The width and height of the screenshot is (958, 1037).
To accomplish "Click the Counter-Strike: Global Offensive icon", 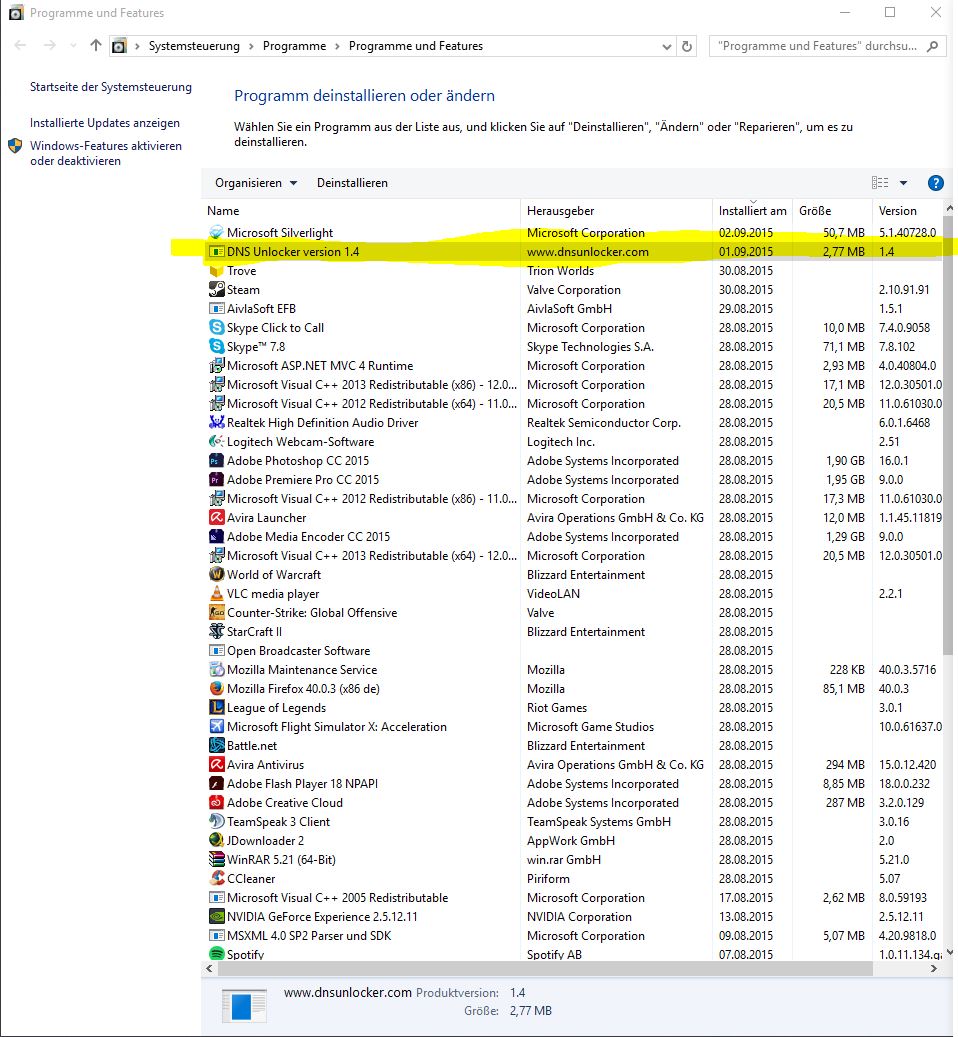I will [x=216, y=612].
